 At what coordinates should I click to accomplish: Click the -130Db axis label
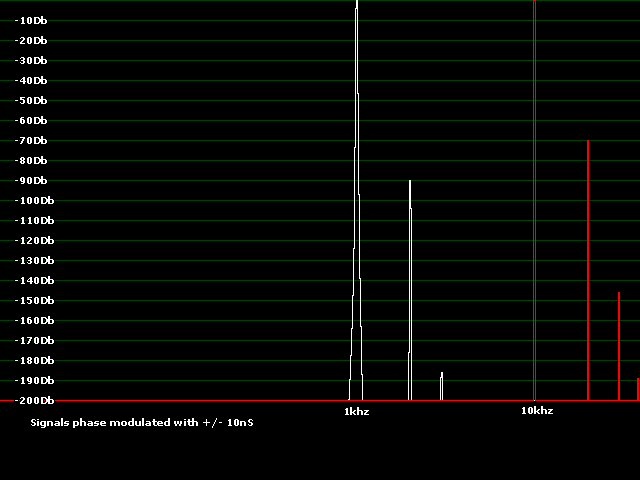click(x=34, y=260)
